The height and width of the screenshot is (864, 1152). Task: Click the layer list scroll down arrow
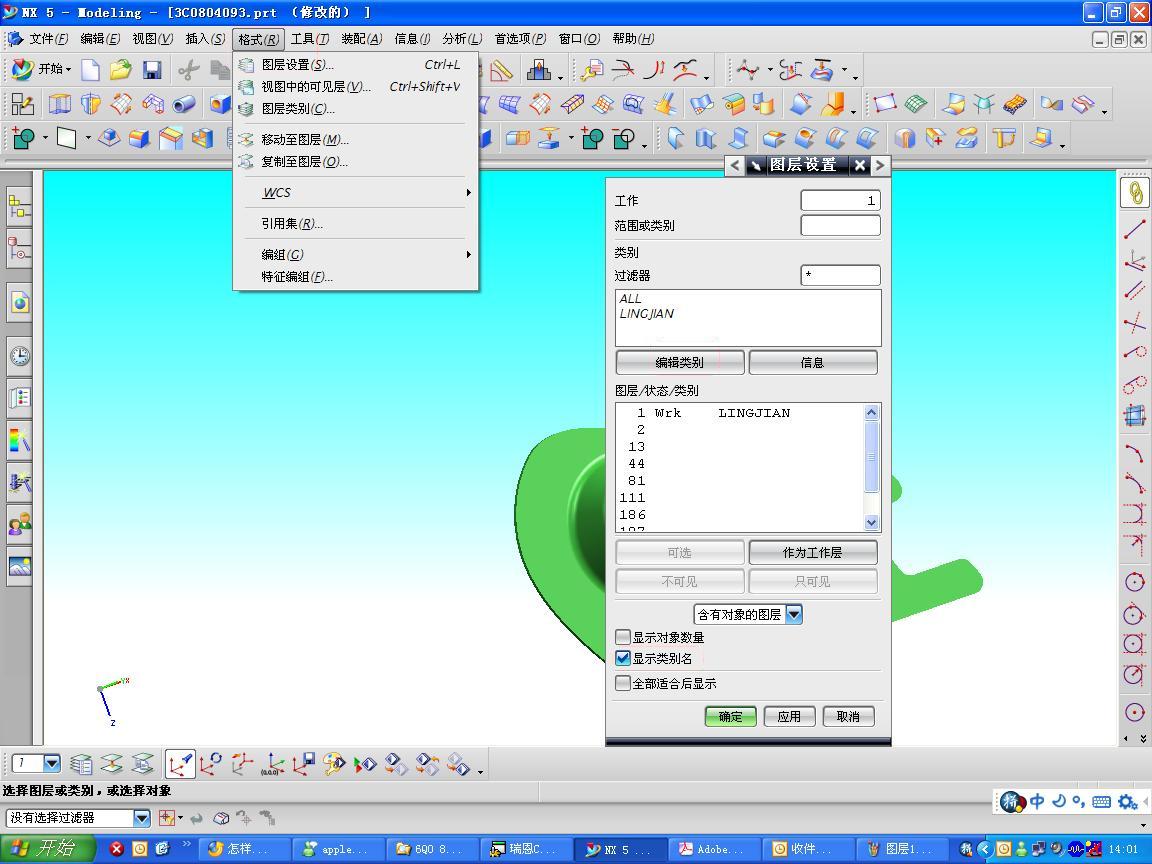coord(871,522)
